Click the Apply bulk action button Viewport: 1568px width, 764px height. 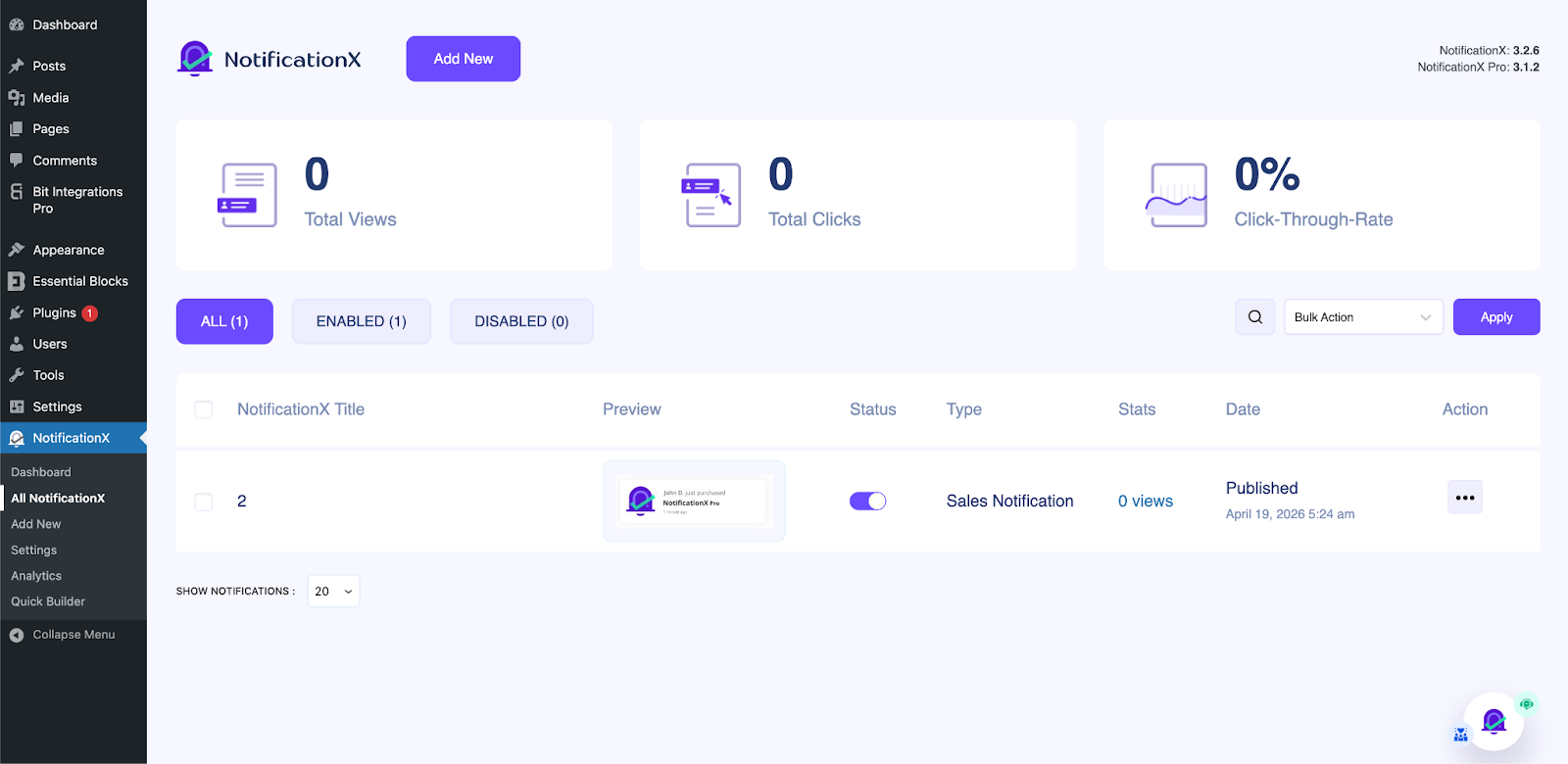(1496, 316)
